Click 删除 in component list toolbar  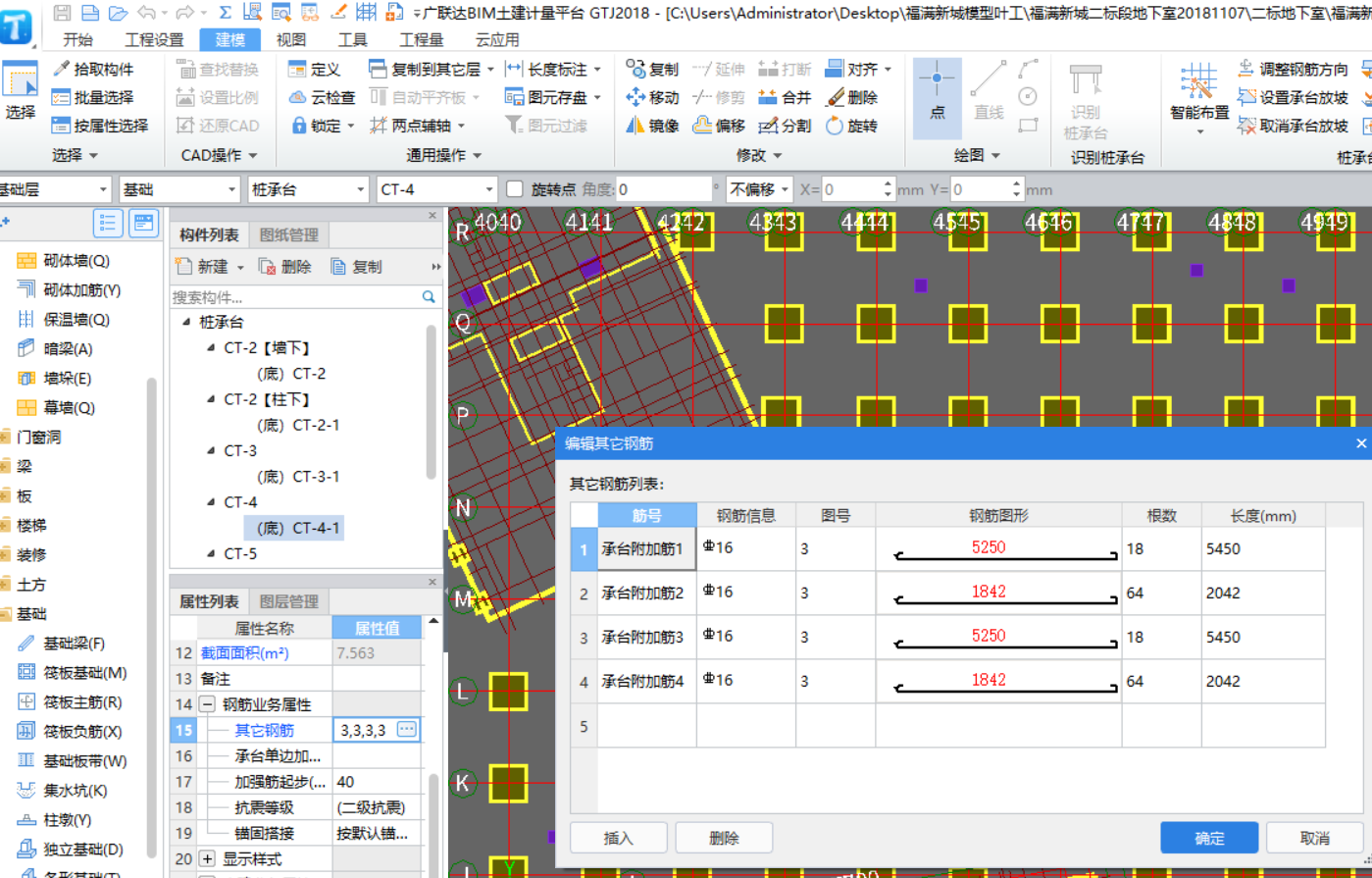(284, 267)
